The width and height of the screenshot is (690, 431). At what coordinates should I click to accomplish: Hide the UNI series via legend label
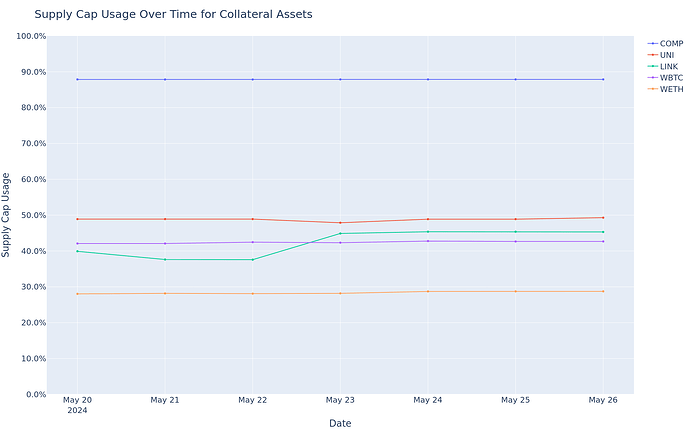tap(668, 55)
